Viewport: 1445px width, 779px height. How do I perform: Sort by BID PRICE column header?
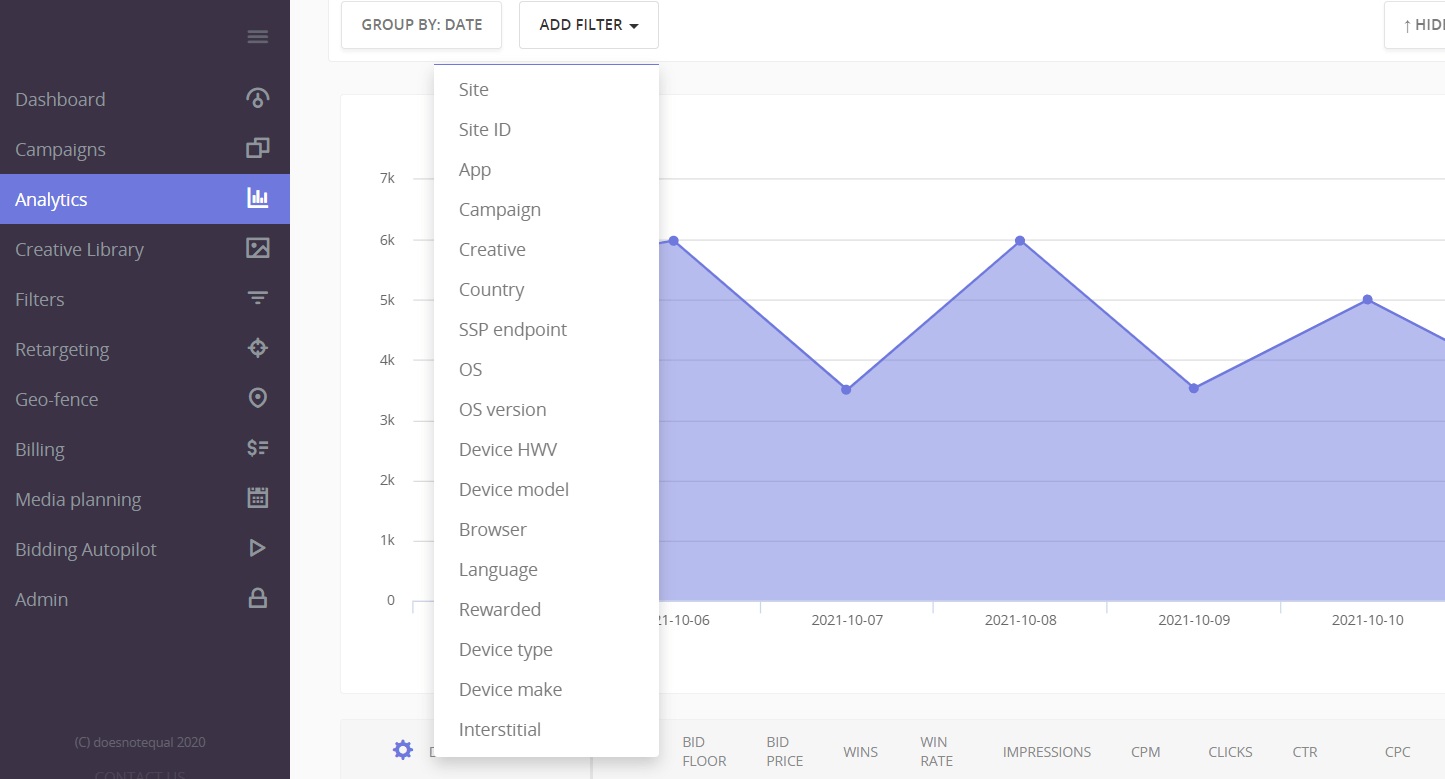click(785, 751)
